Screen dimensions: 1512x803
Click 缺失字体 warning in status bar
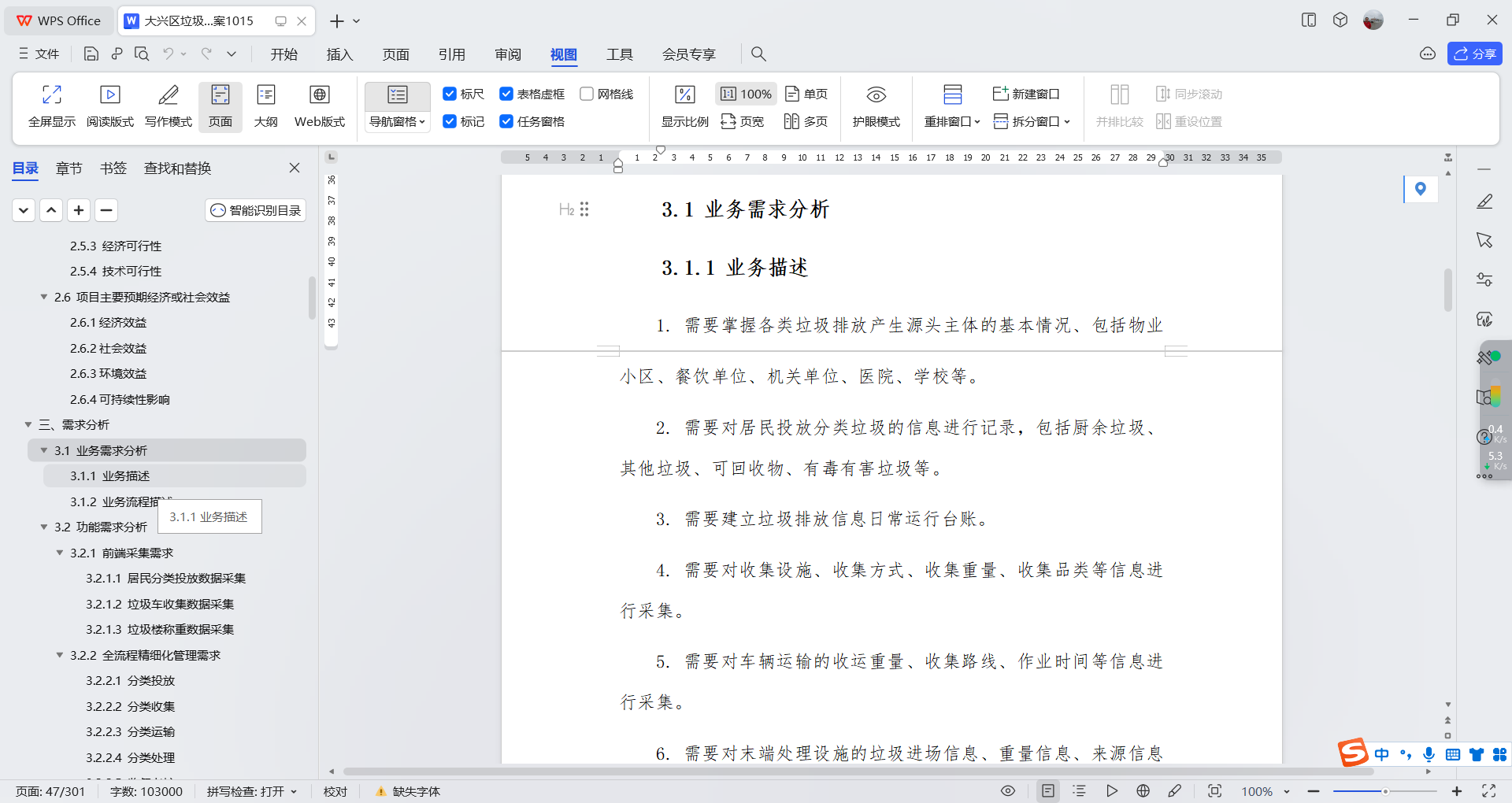(408, 791)
